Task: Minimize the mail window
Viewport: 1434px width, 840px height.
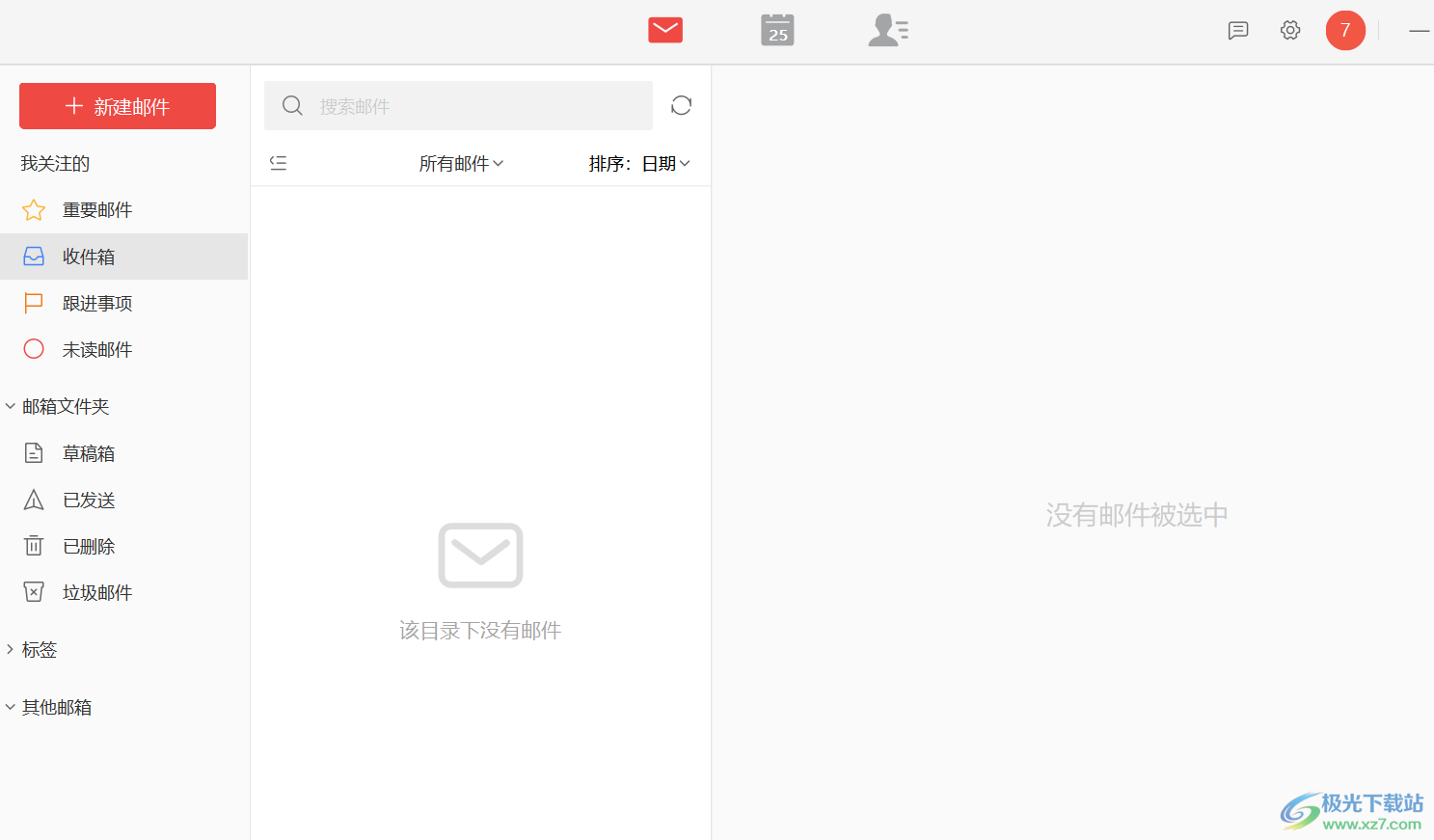Action: [1419, 31]
